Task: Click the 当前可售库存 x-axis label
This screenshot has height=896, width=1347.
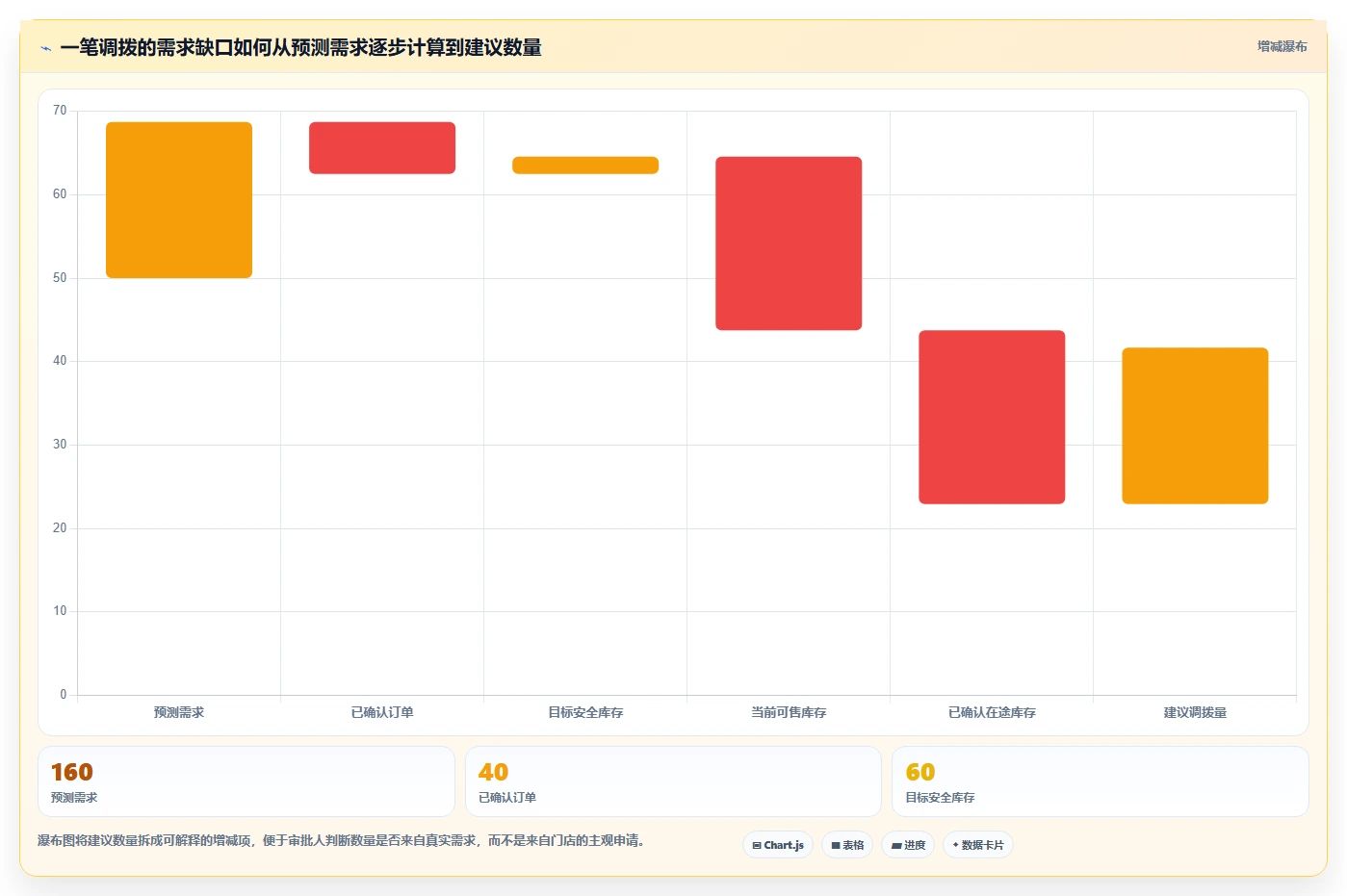Action: (789, 712)
